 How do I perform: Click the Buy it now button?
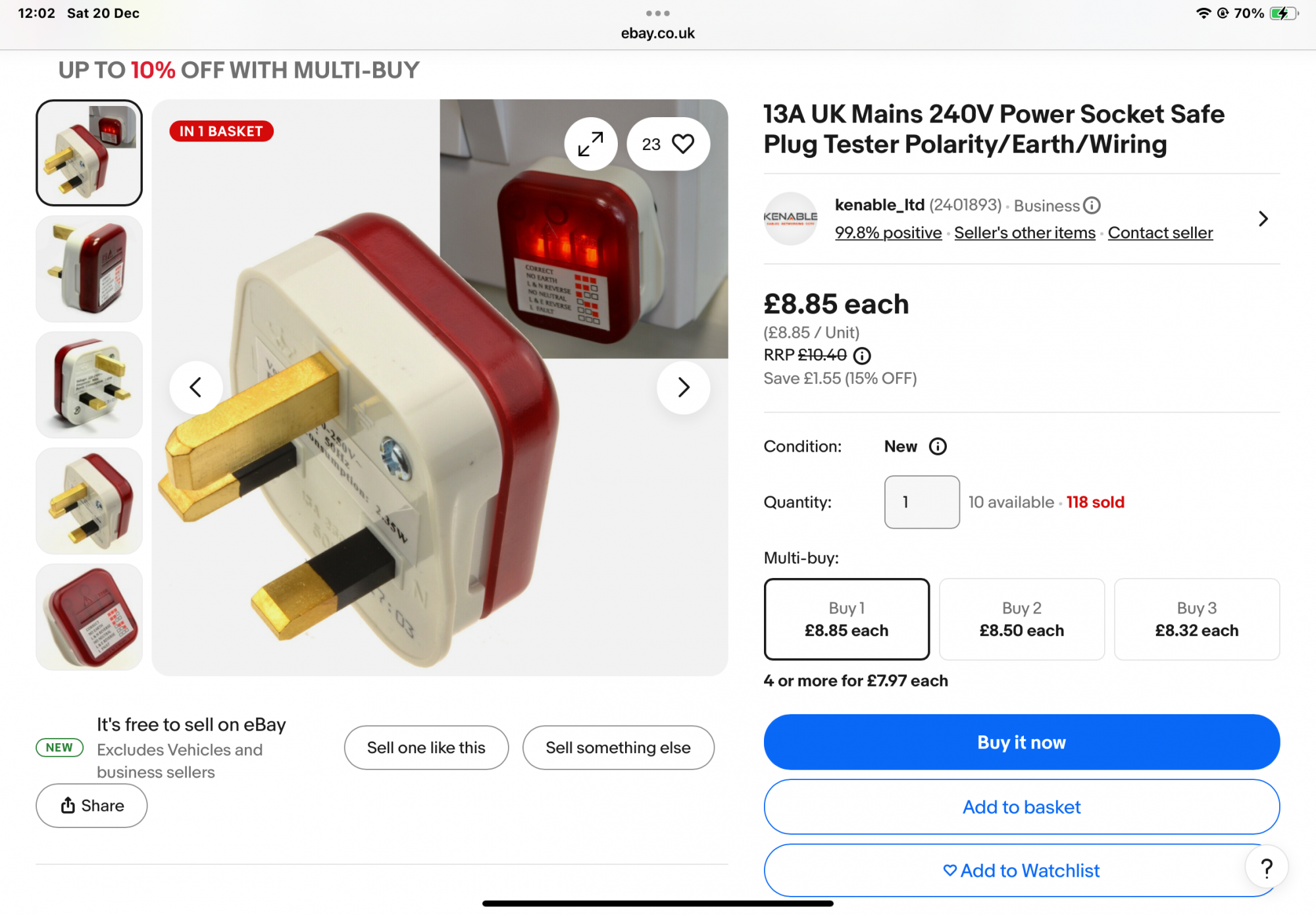pos(1021,742)
